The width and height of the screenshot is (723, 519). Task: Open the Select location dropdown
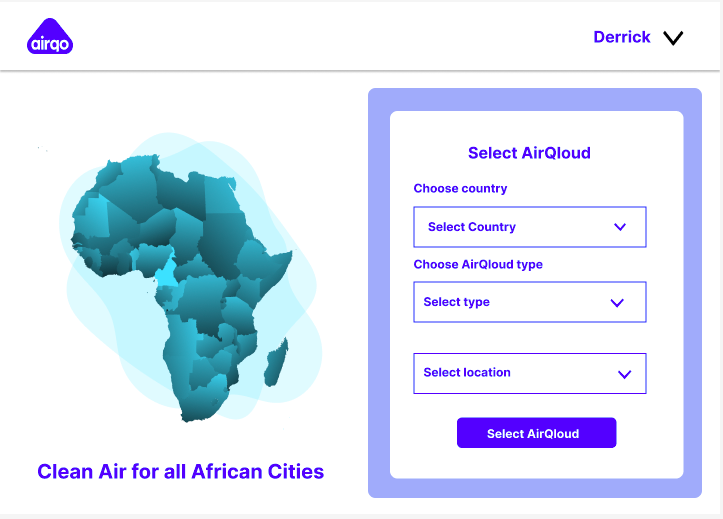coord(530,373)
